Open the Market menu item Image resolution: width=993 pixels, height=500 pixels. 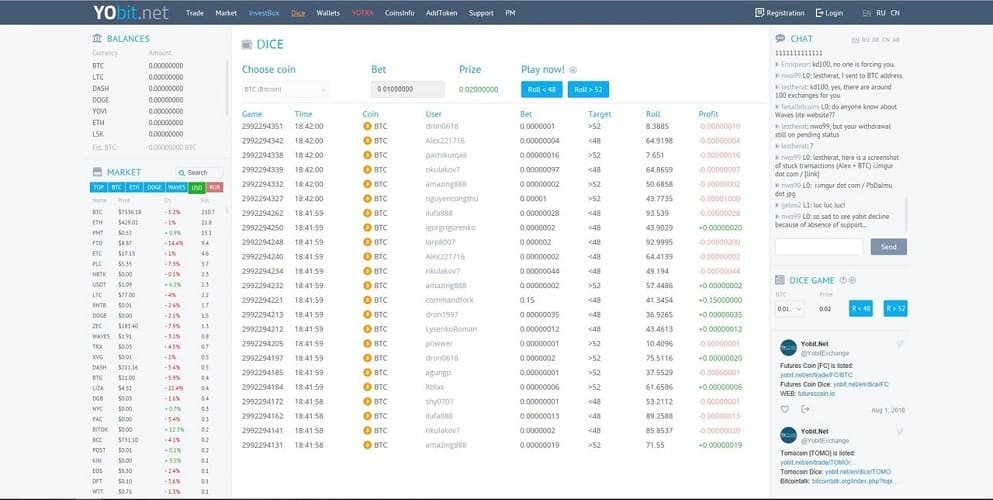click(x=226, y=13)
